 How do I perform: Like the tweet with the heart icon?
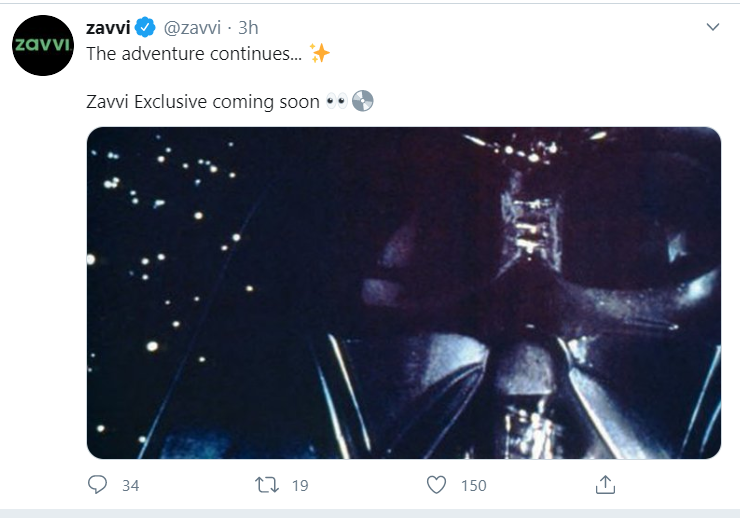click(436, 485)
